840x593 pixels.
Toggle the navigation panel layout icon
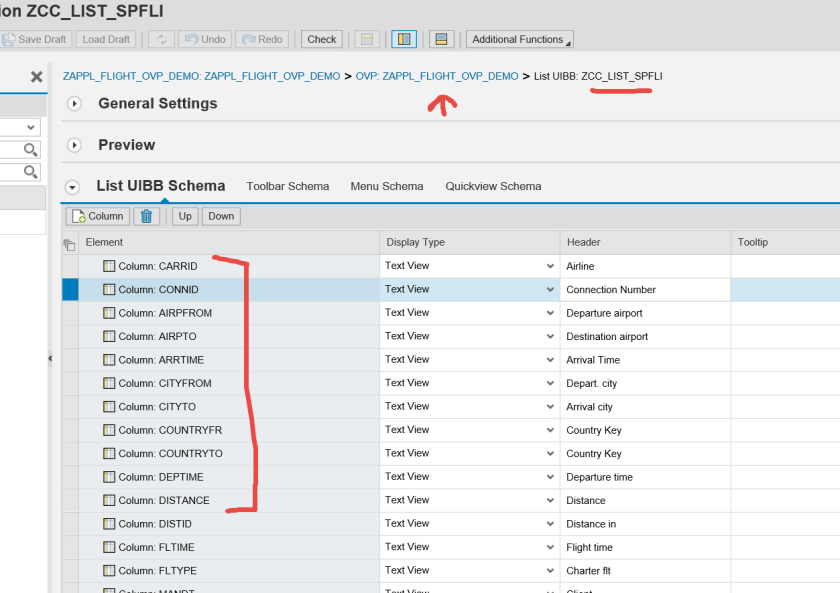point(404,39)
